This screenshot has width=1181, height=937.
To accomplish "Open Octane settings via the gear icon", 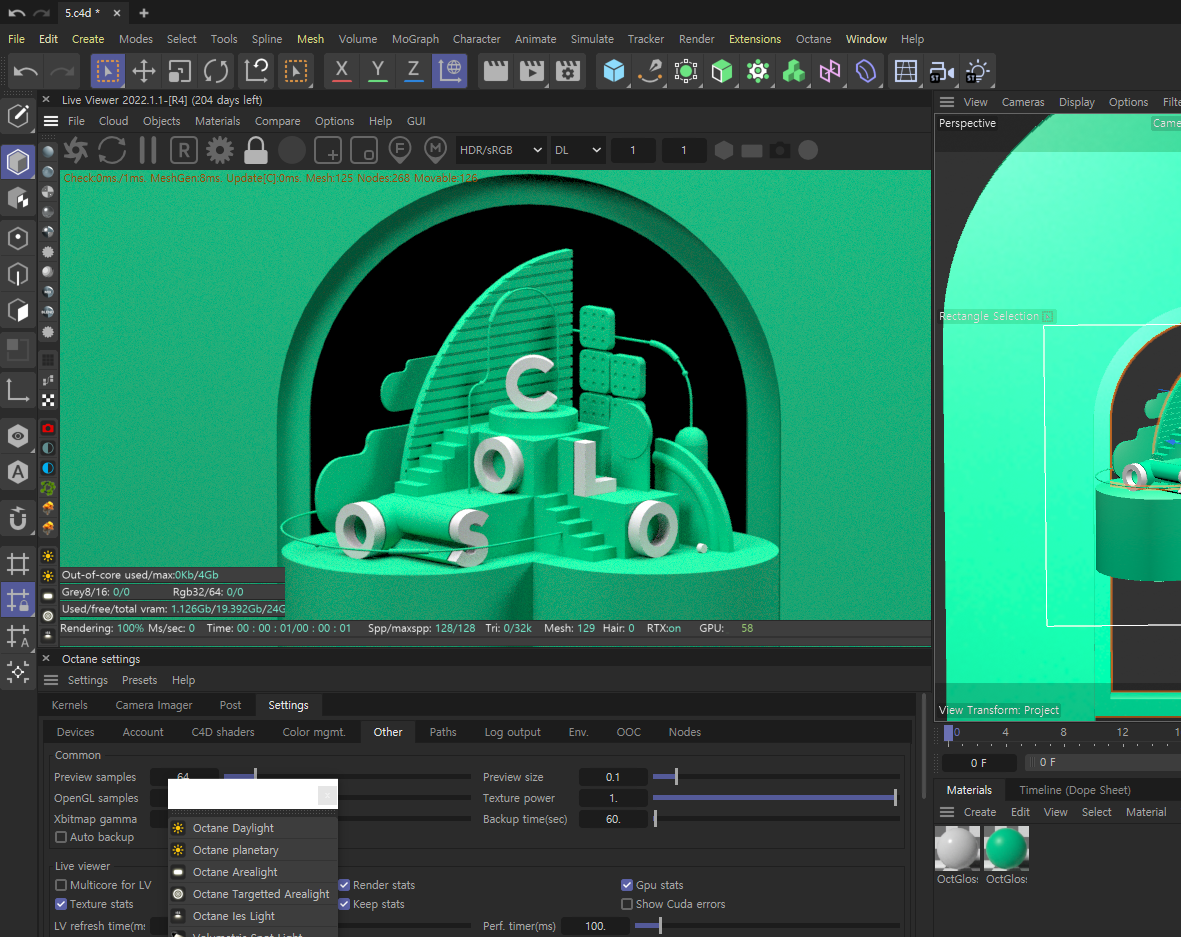I will coord(220,150).
